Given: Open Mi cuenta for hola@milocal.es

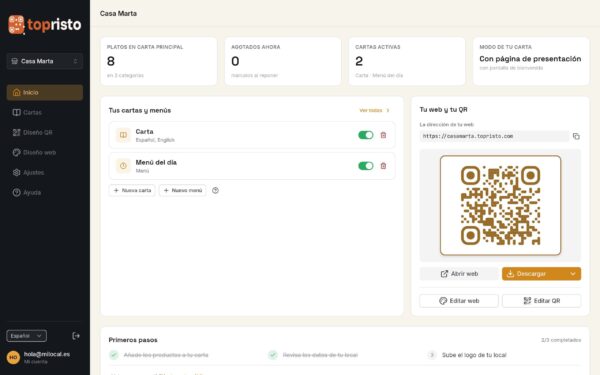Looking at the screenshot, I should pos(47,357).
